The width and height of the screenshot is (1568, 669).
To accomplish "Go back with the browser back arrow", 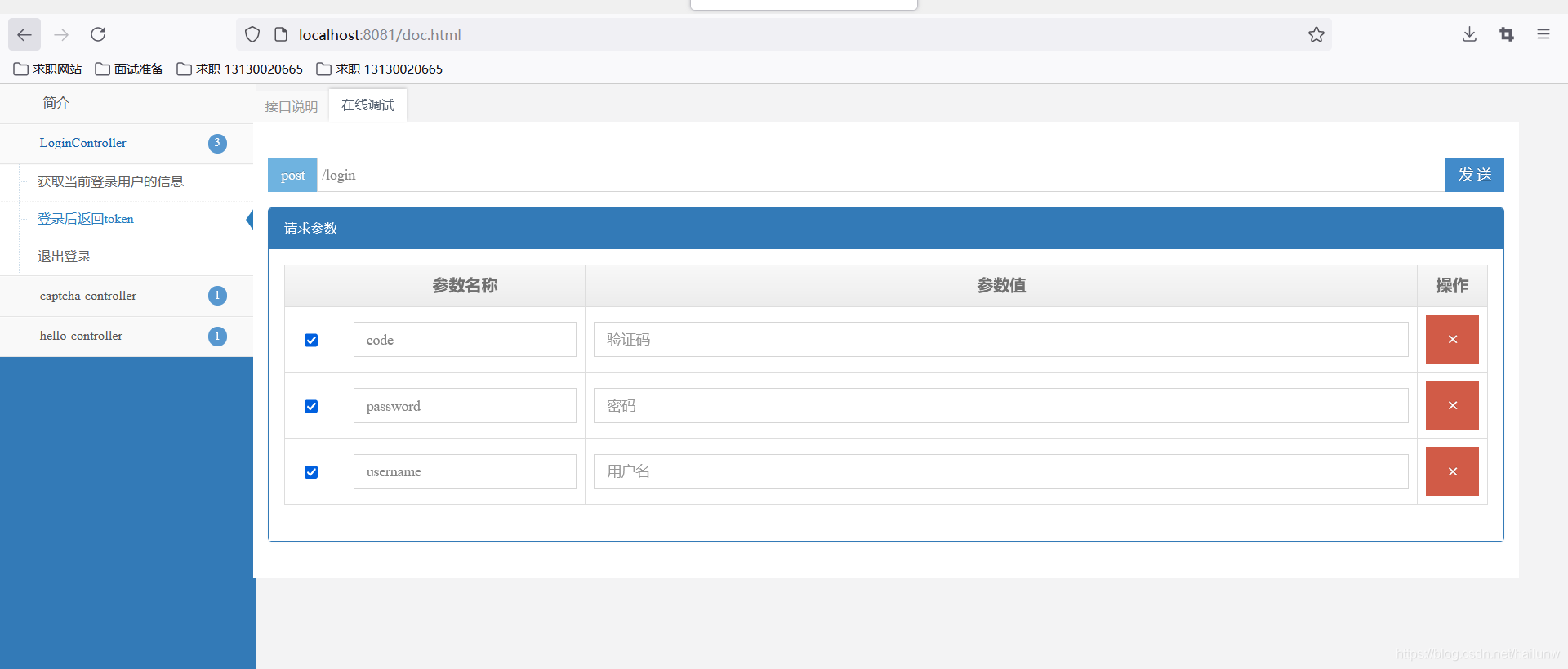I will click(24, 34).
